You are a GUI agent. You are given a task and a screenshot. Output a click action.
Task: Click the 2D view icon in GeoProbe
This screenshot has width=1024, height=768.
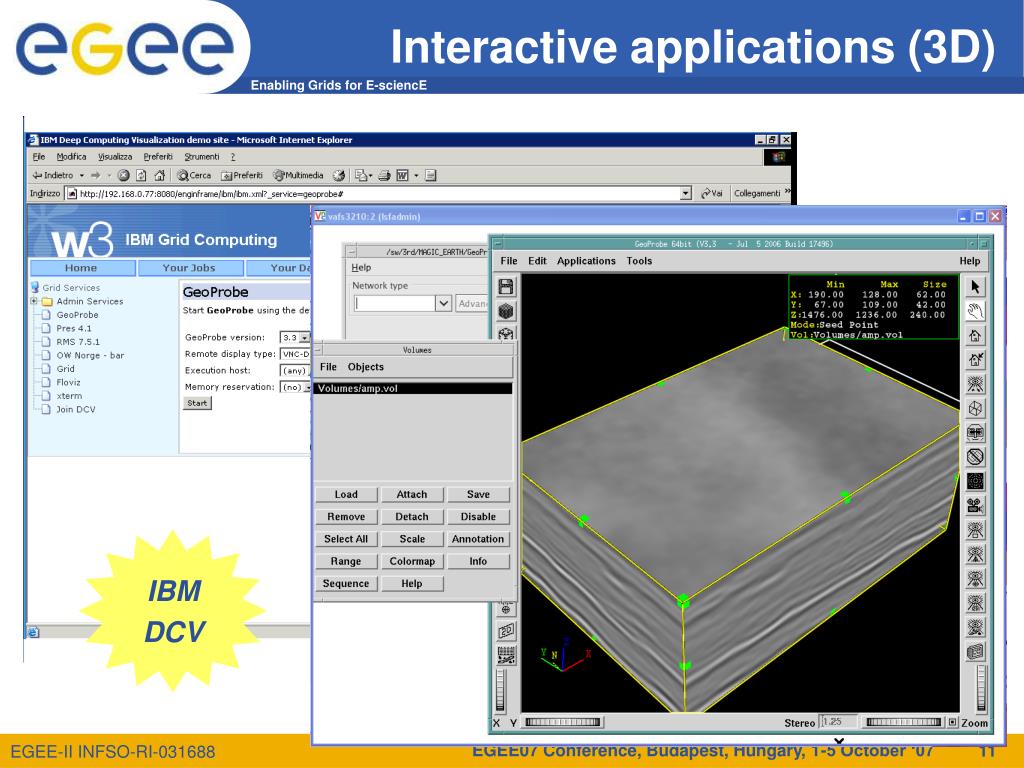tap(506, 632)
